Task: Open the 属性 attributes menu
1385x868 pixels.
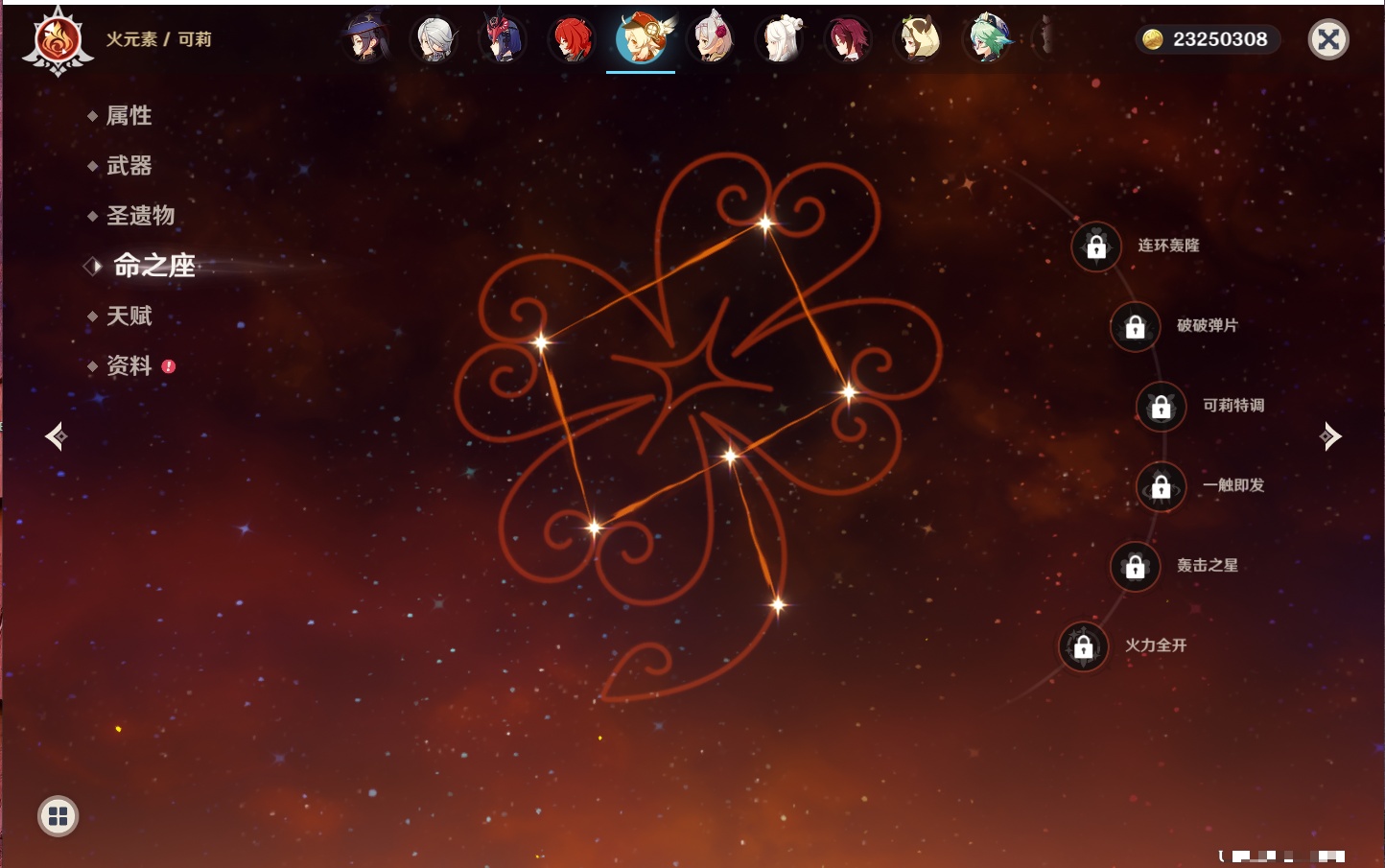Action: (129, 116)
